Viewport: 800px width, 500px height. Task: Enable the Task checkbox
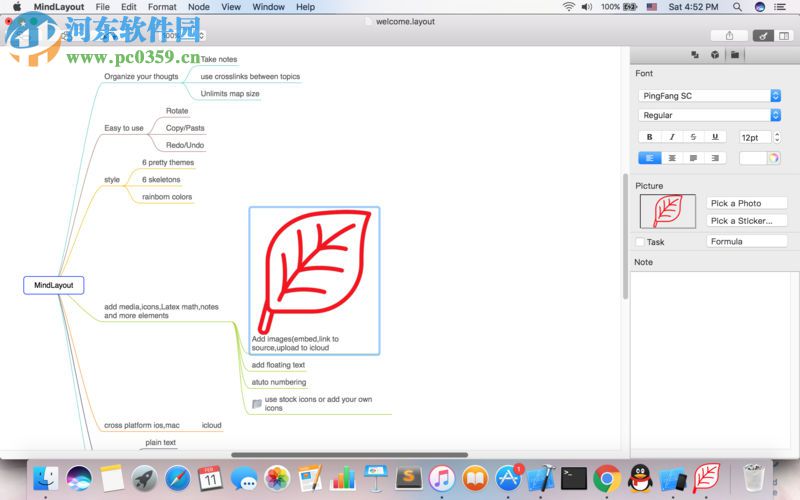640,242
